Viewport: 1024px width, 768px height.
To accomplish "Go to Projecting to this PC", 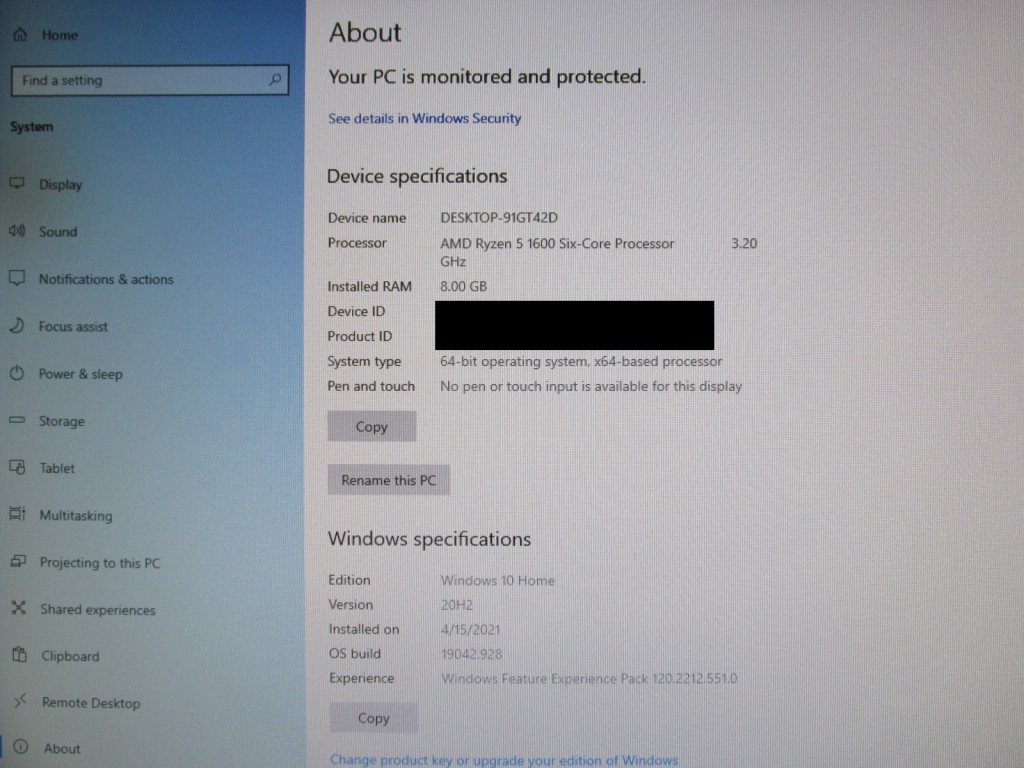I will [x=100, y=563].
